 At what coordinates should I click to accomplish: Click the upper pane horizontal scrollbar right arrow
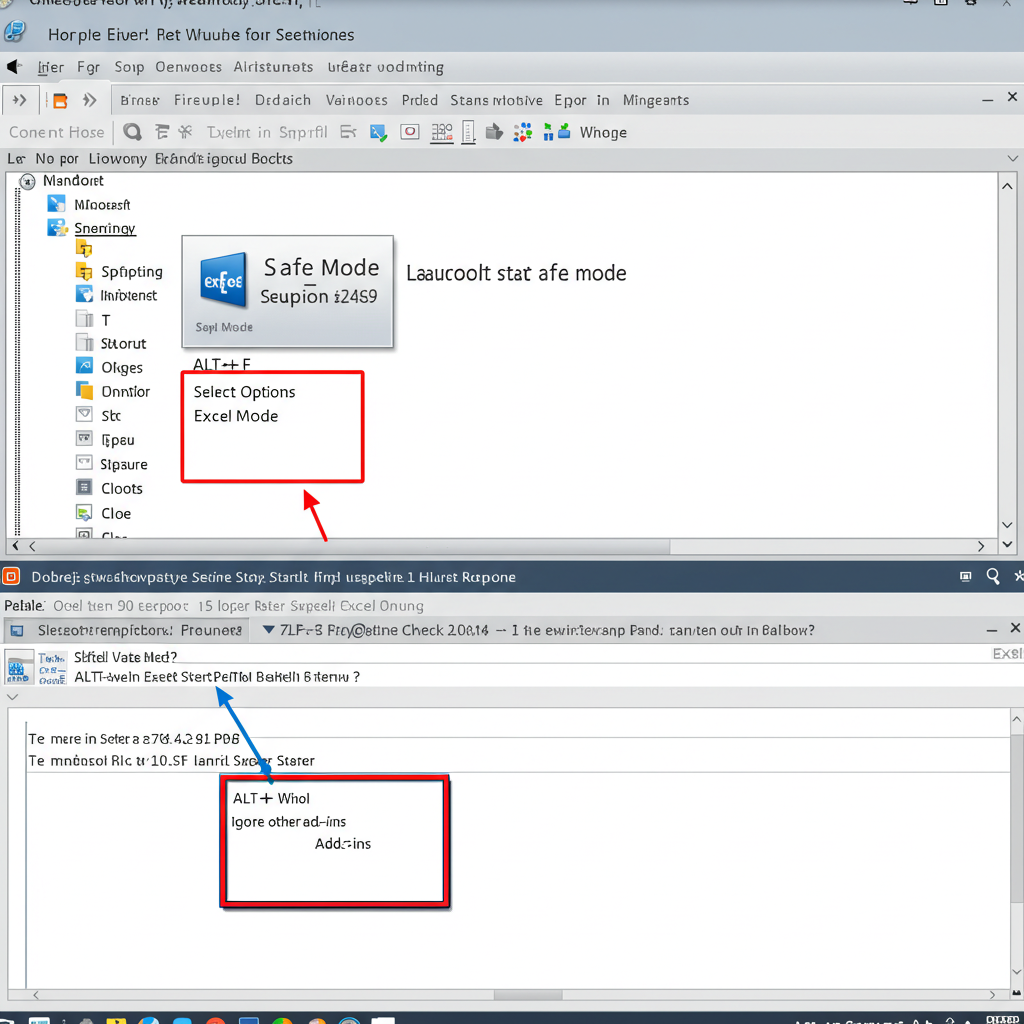981,546
